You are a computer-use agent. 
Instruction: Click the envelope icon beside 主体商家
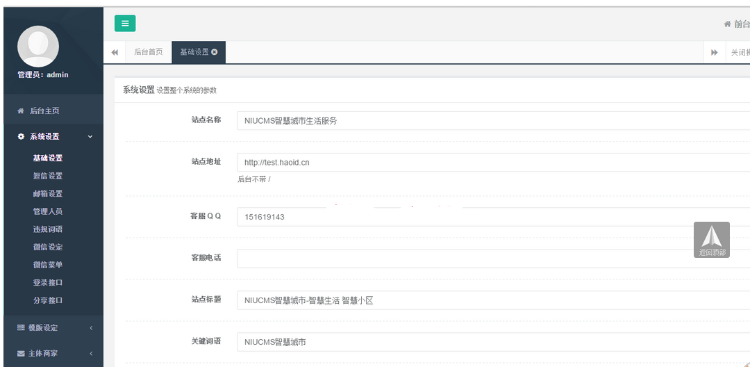click(21, 354)
